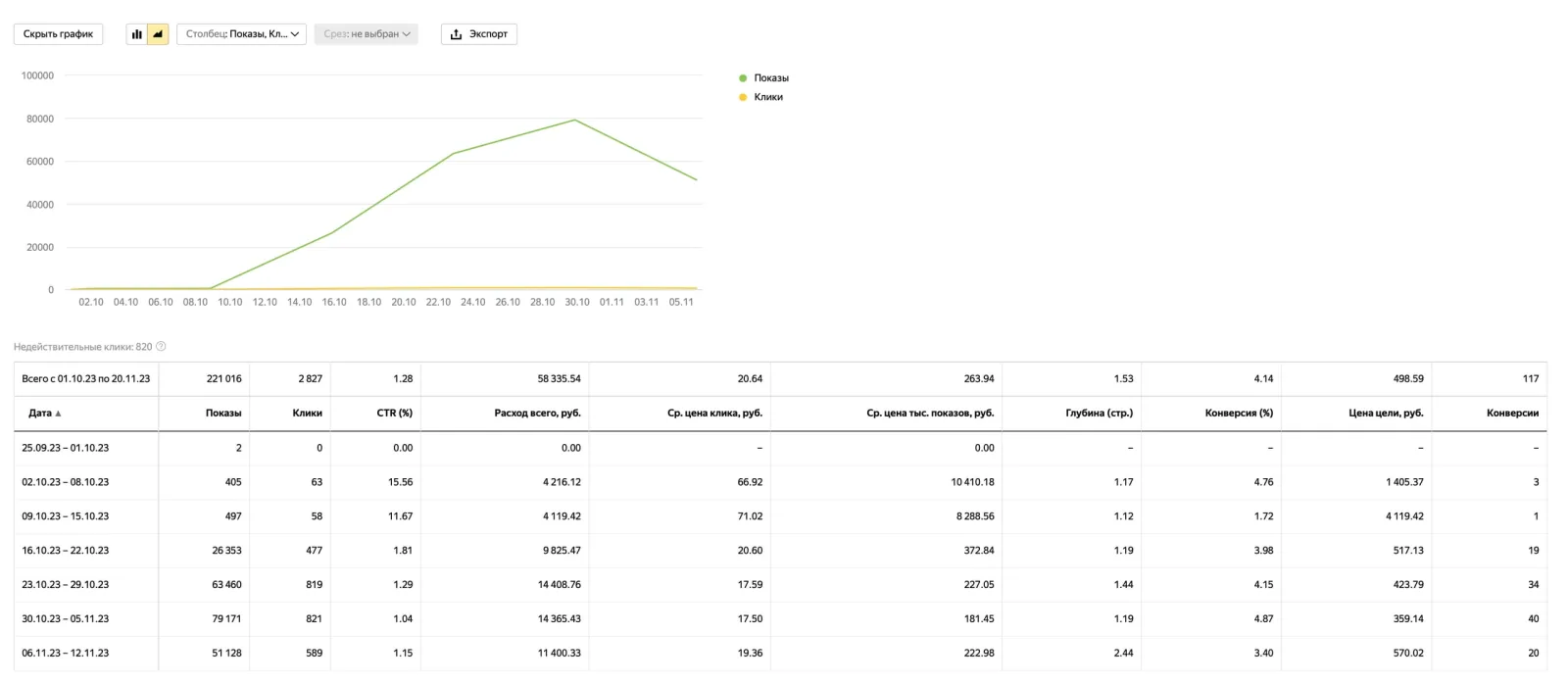
Task: Click cost-per-thousand value 10 410.18
Action: coord(972,482)
